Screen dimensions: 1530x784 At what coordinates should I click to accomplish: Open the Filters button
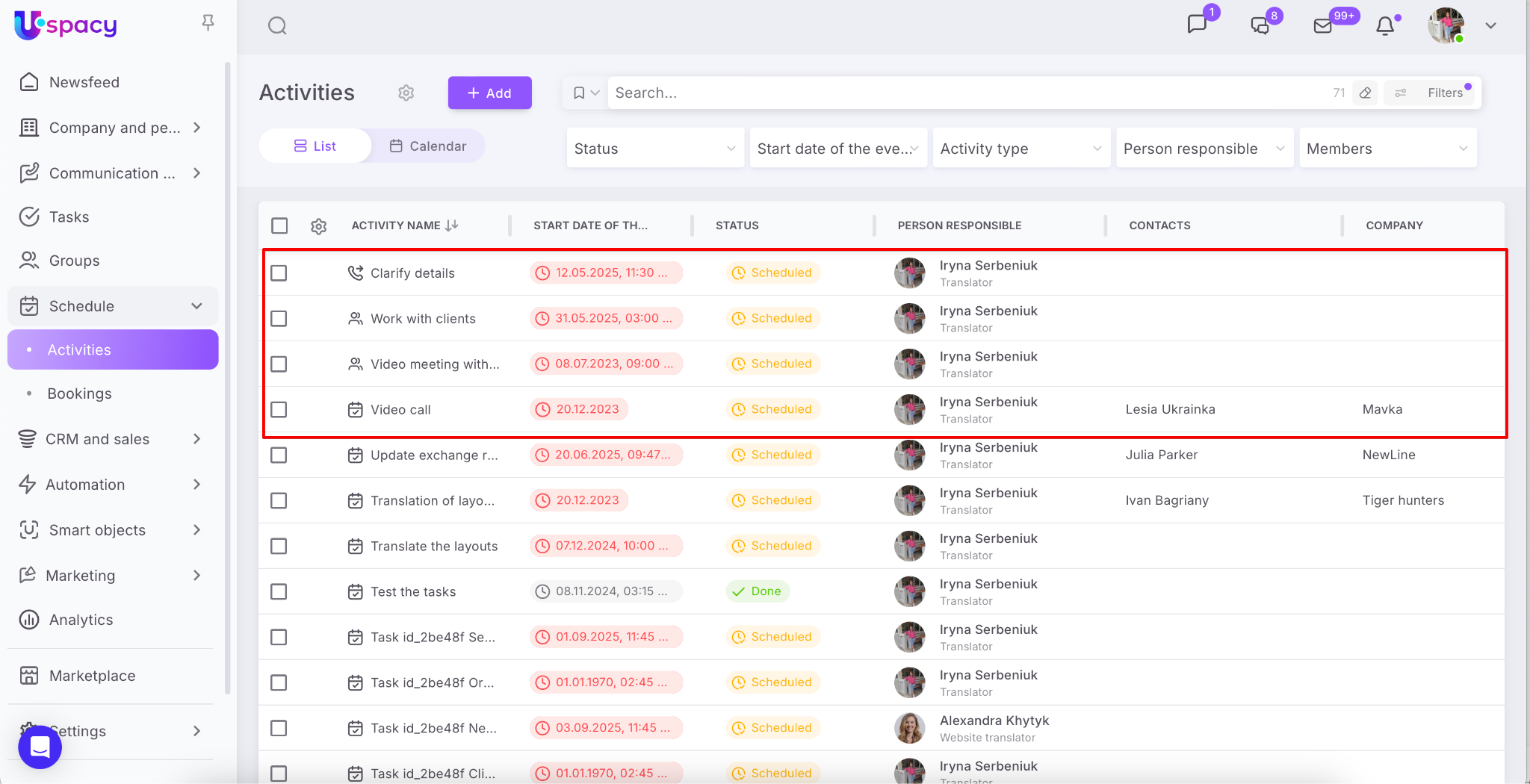coord(1434,93)
